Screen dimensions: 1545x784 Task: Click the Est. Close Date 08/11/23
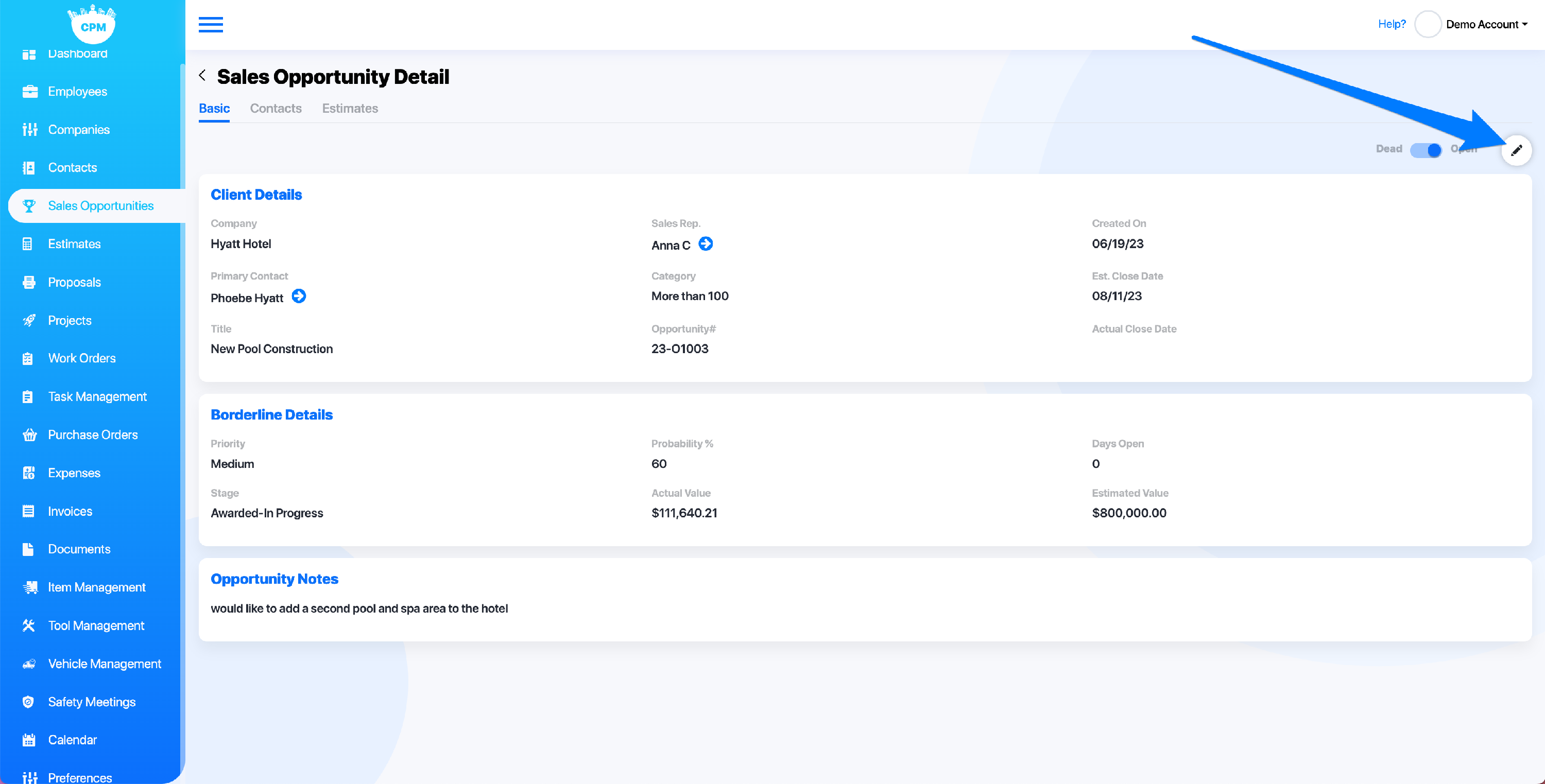click(1116, 296)
